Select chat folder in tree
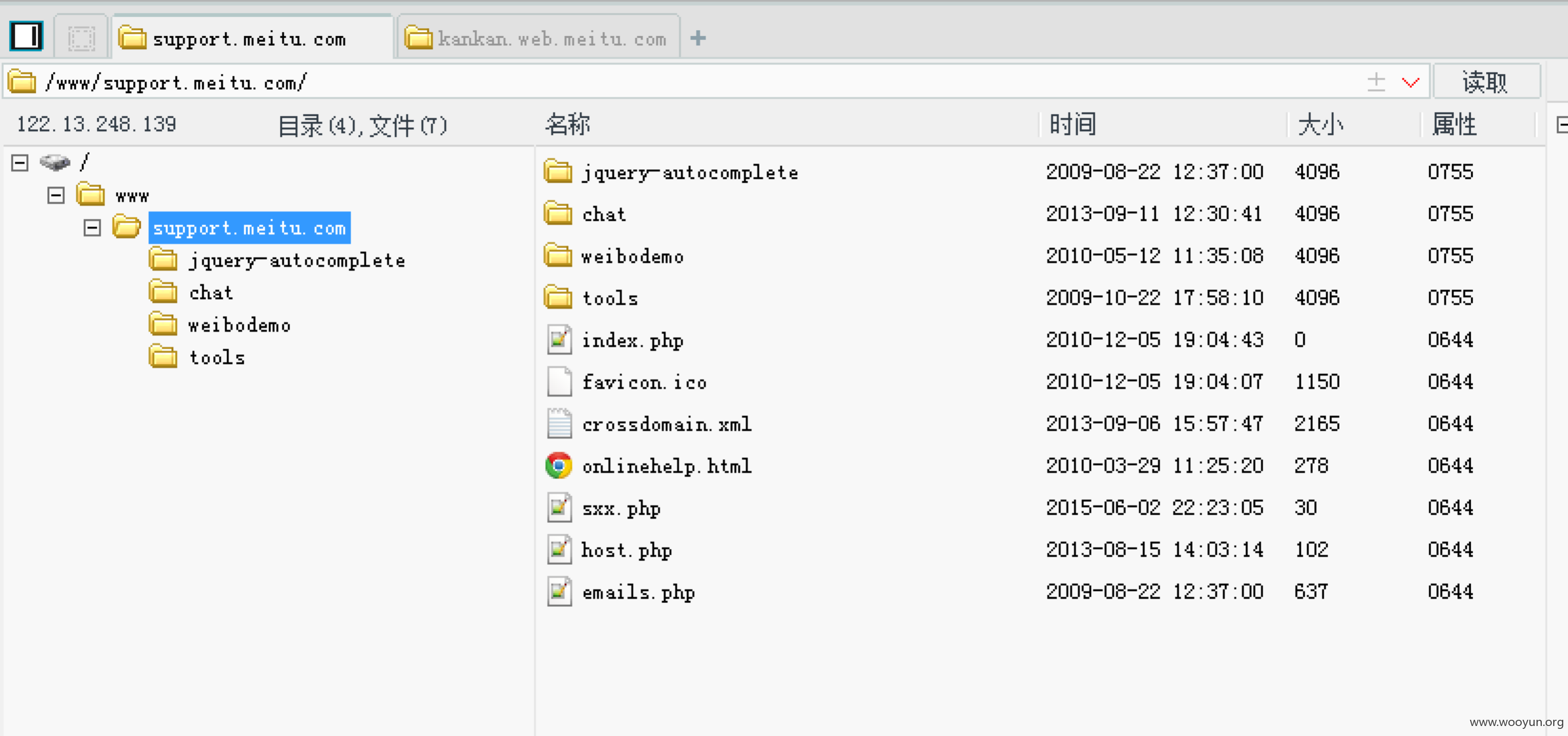The width and height of the screenshot is (1568, 736). point(211,293)
